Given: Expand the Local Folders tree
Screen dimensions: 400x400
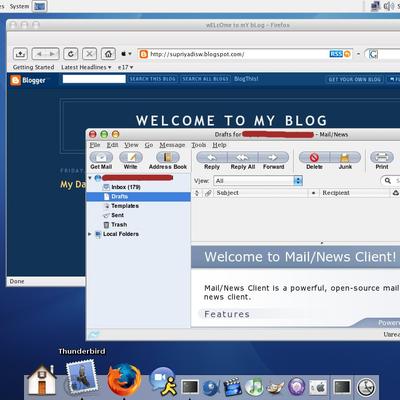Looking at the screenshot, I should (90, 234).
